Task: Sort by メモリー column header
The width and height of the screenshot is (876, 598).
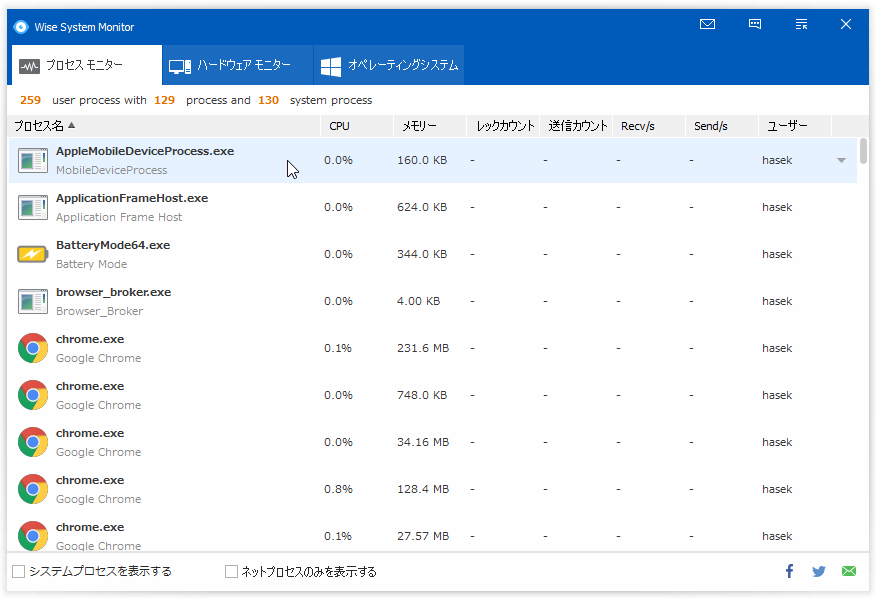Action: [430, 126]
